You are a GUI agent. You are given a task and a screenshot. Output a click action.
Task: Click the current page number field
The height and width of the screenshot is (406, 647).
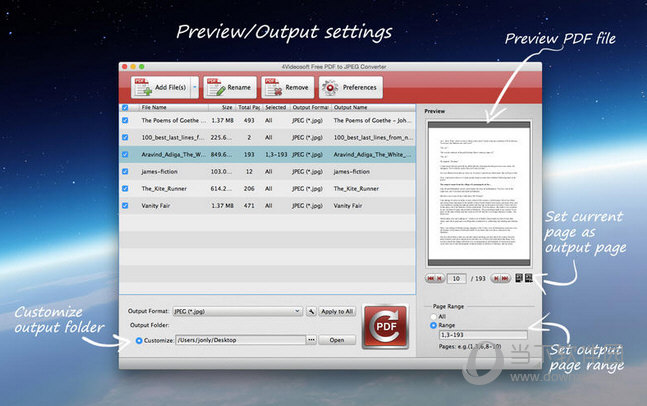tap(456, 279)
